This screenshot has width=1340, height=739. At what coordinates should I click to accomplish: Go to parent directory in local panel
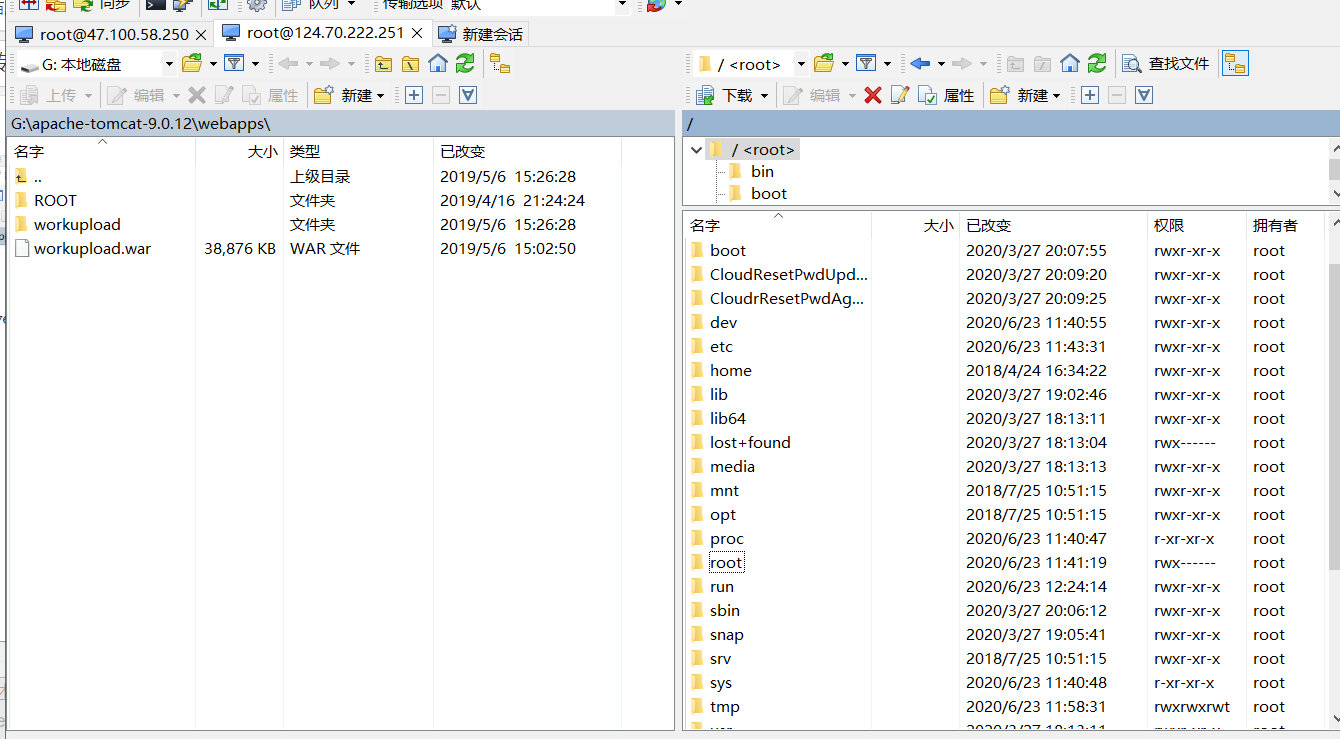tap(384, 64)
